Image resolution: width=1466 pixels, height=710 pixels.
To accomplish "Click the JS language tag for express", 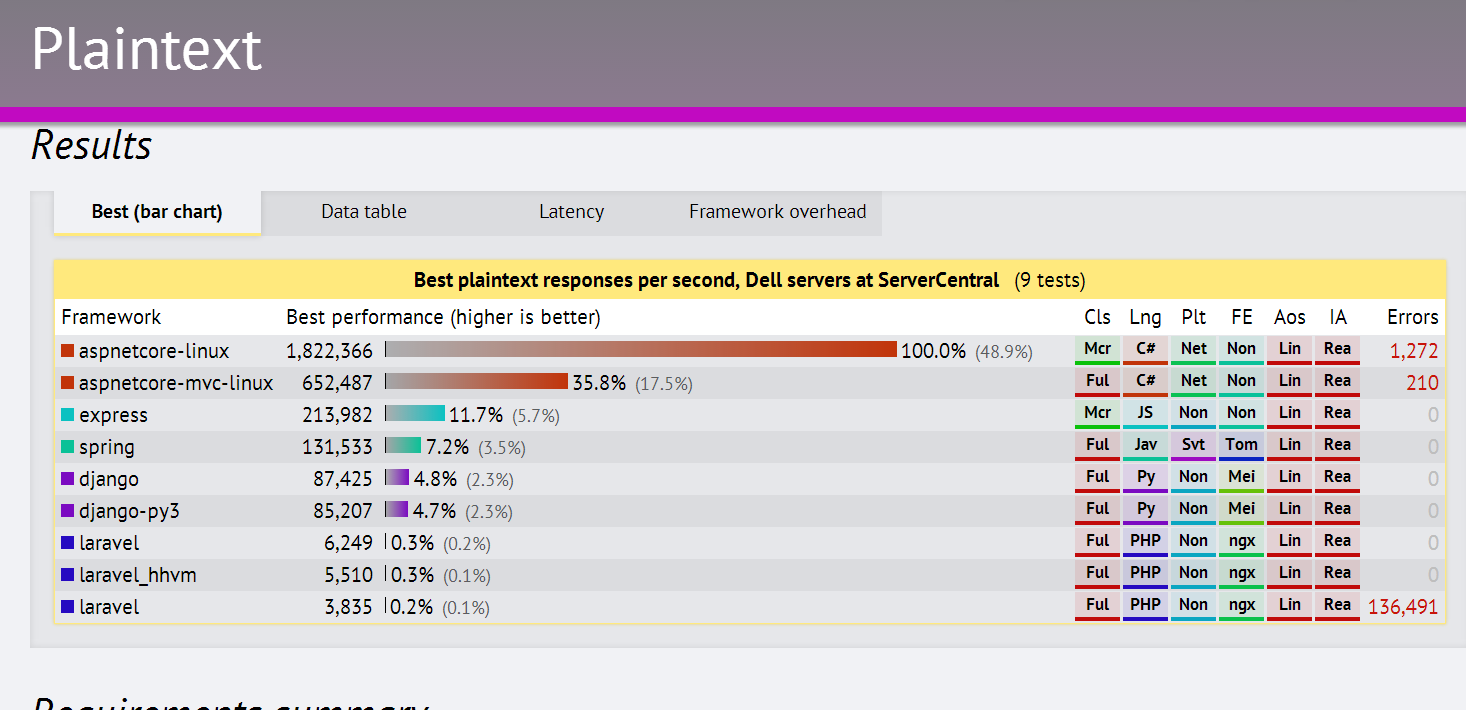I will [1145, 414].
